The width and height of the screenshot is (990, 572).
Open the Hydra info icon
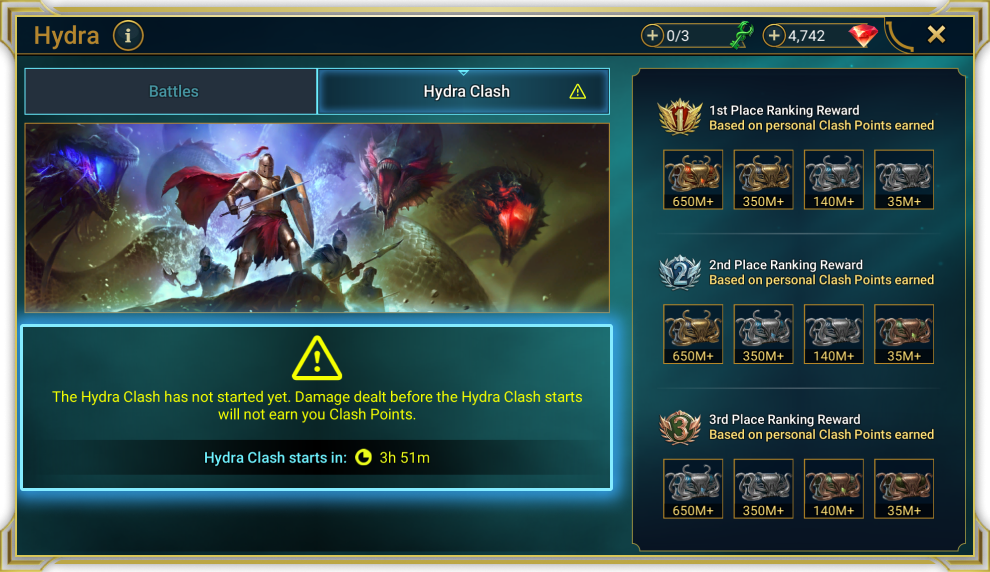tap(128, 35)
